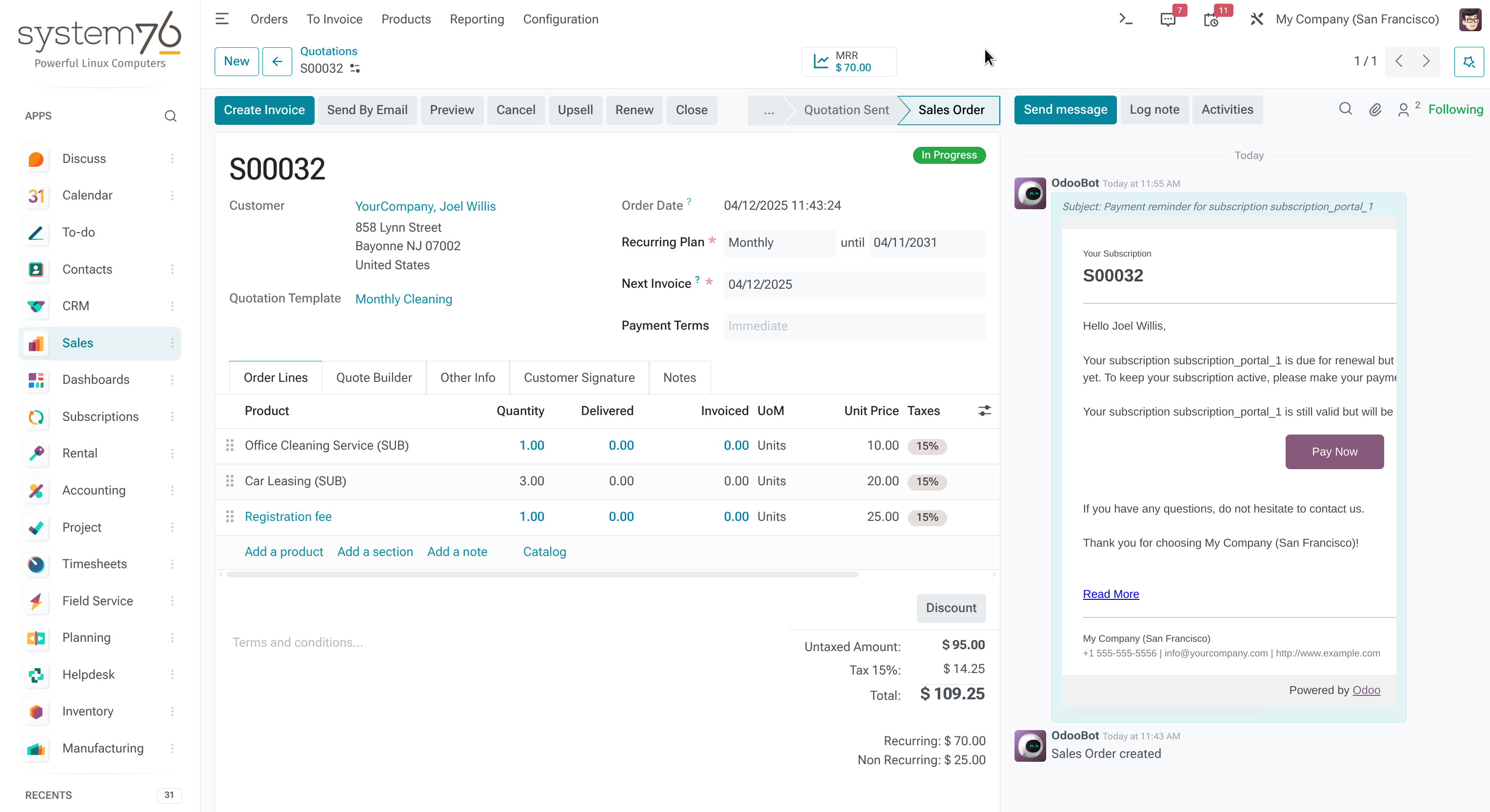Search messages in the chatter
Image resolution: width=1490 pixels, height=812 pixels.
[x=1346, y=109]
